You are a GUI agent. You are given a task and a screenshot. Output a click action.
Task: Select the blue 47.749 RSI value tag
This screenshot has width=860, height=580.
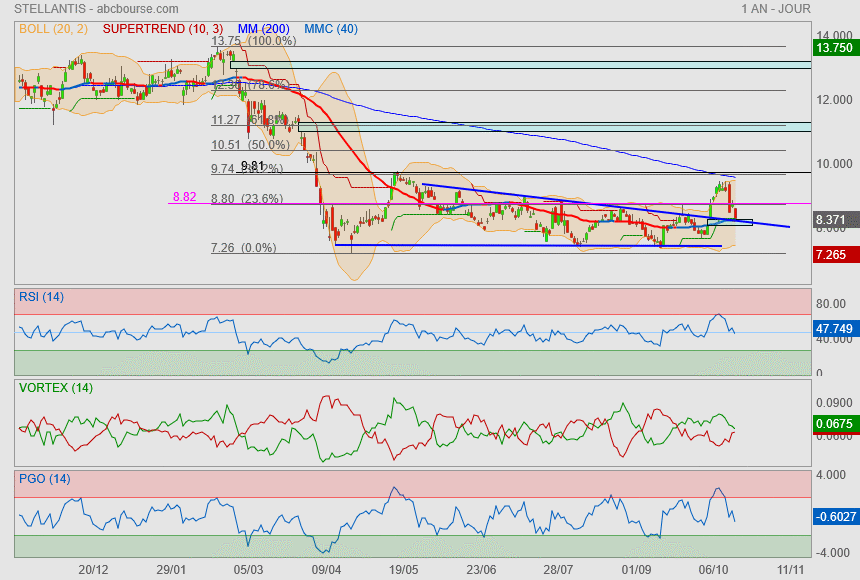(834, 327)
